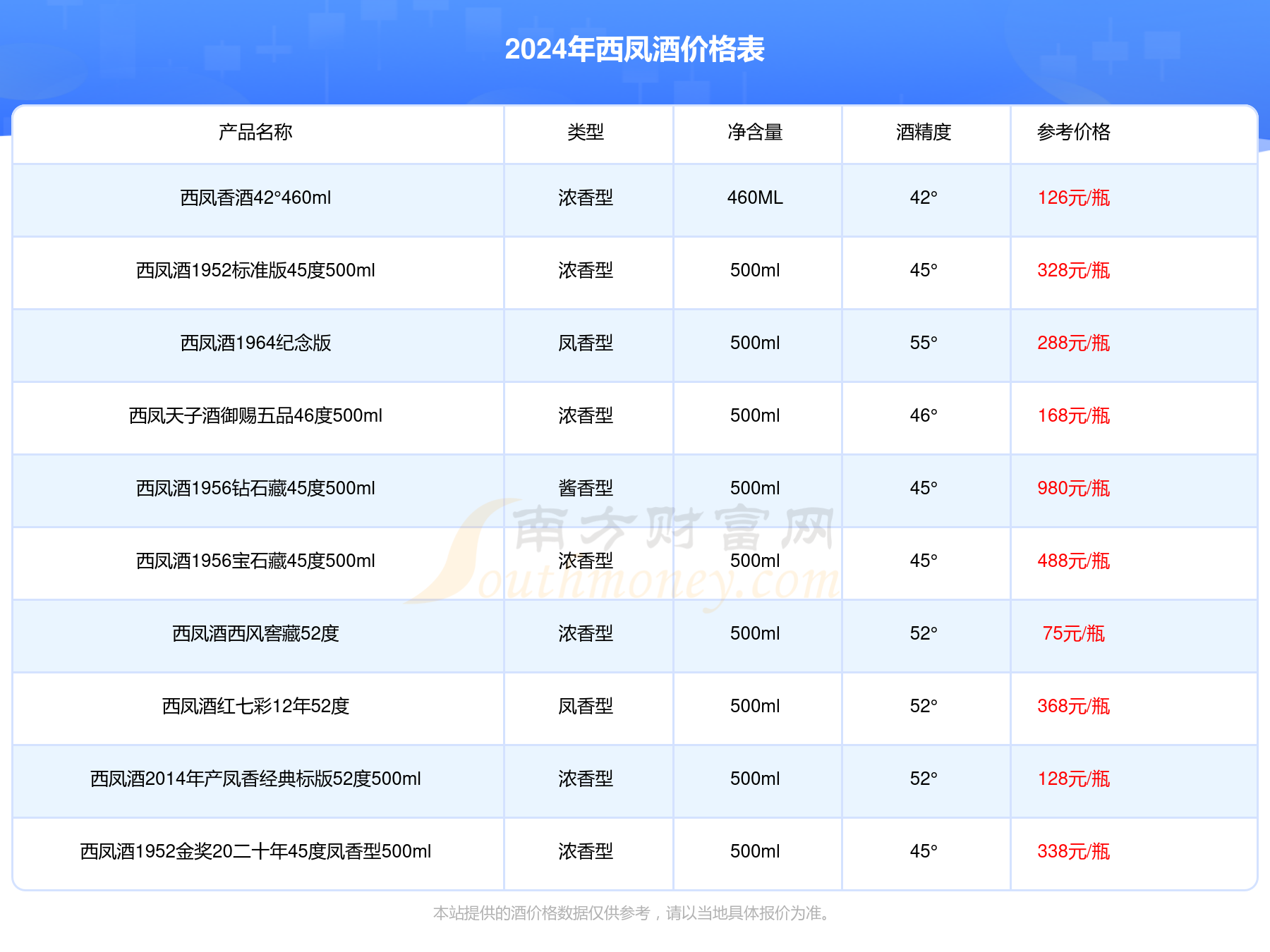This screenshot has height=952, width=1270.
Task: Select product 西凤酒西风窖藏52度
Action: (255, 633)
